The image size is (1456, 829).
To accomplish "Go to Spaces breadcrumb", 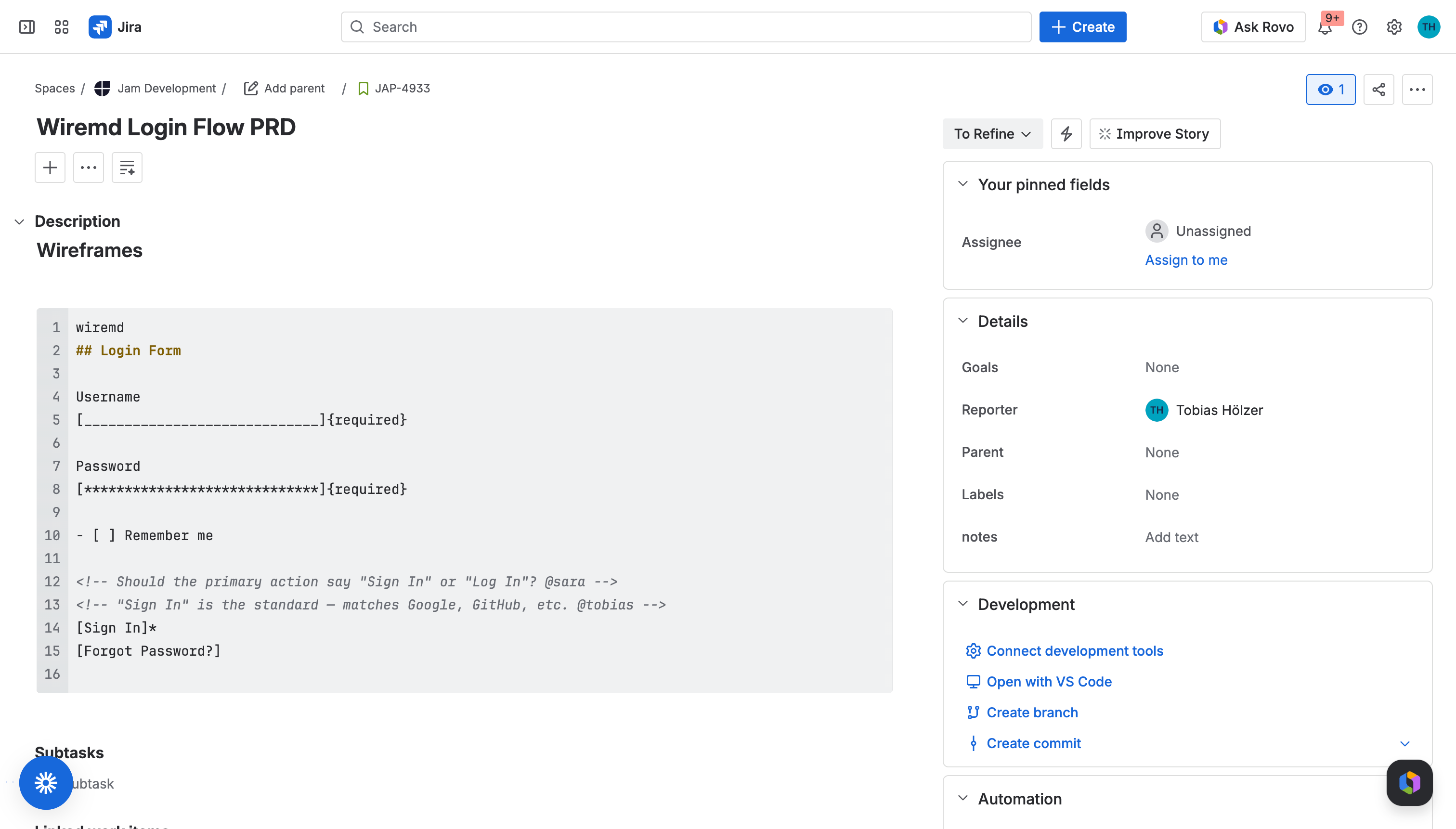I will (55, 88).
